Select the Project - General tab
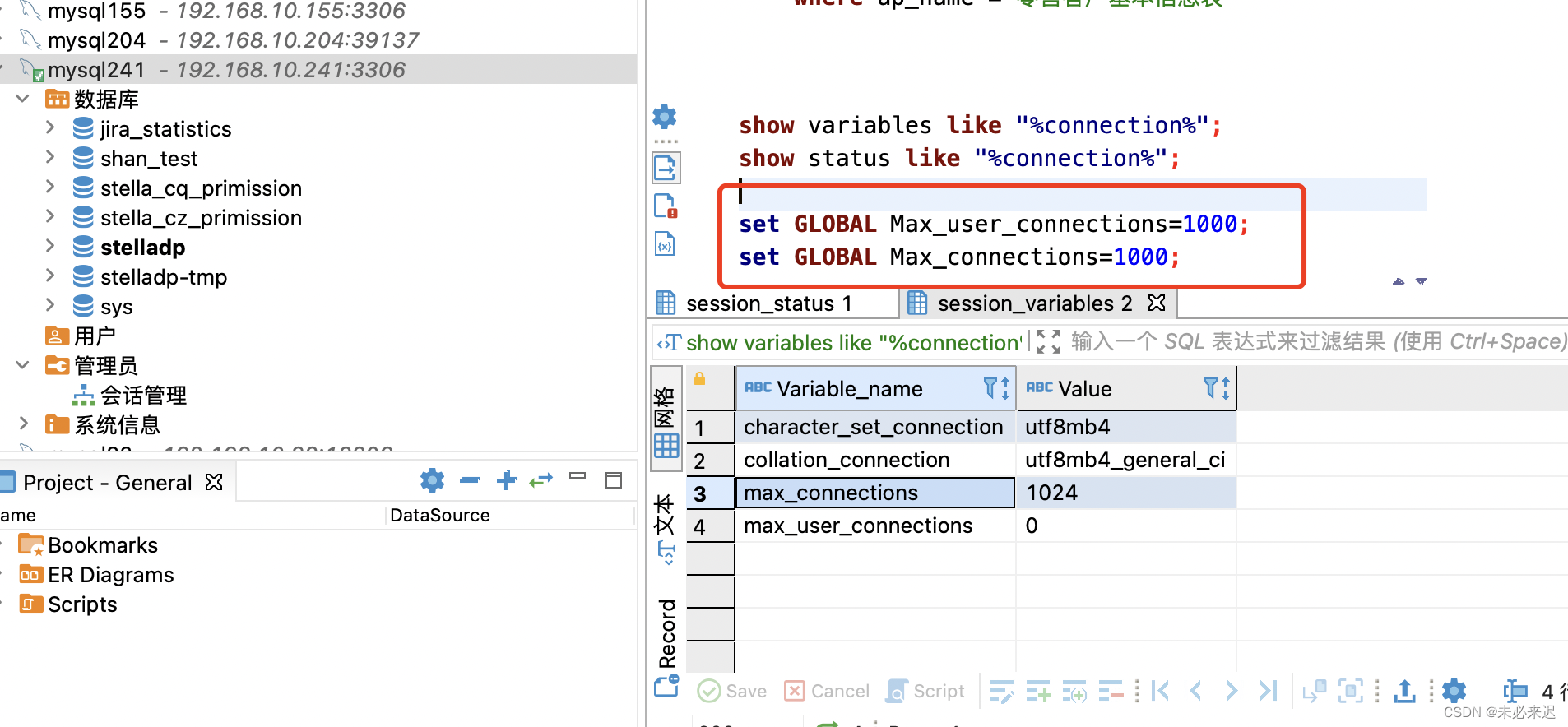 [x=107, y=483]
